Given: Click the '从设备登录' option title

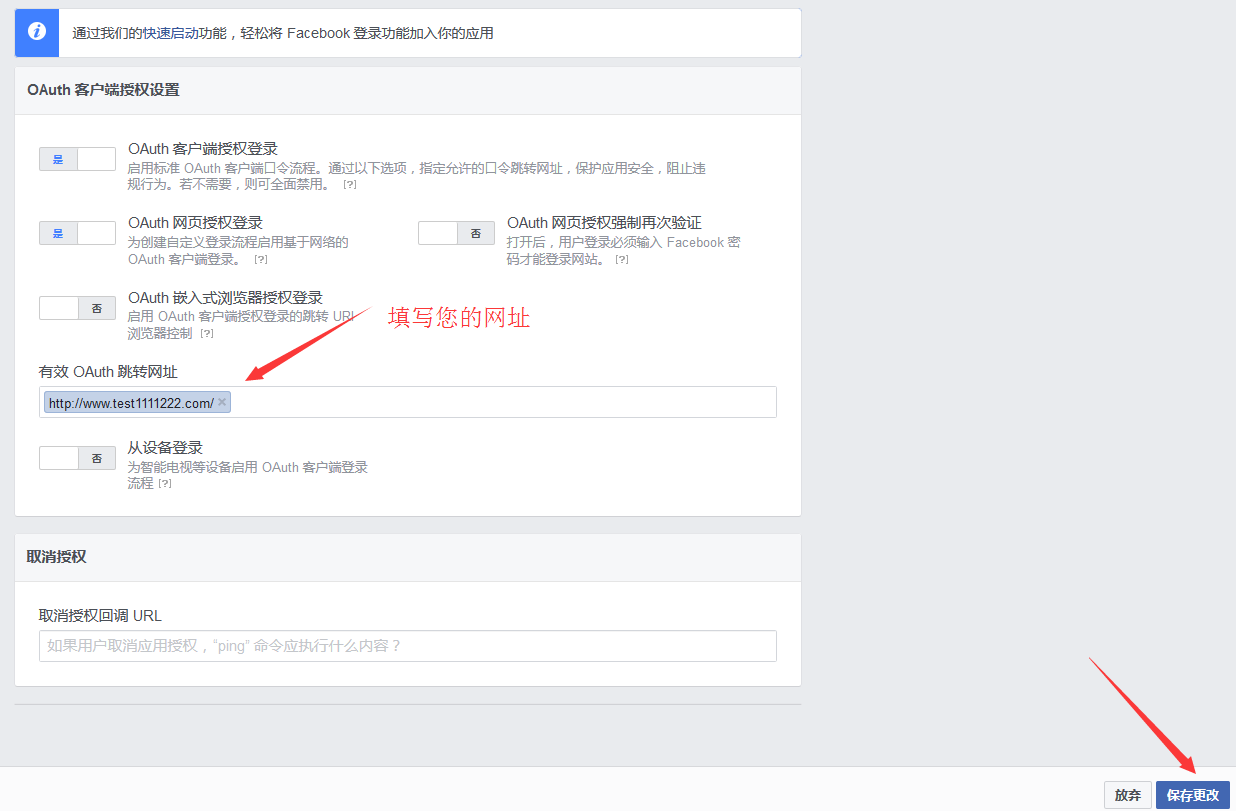Looking at the screenshot, I should pos(165,448).
